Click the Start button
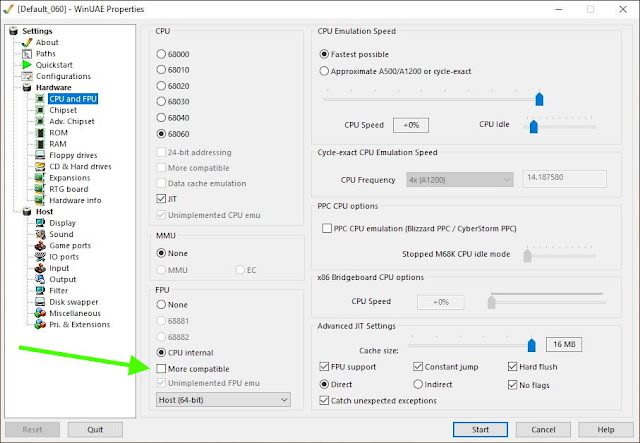 pyautogui.click(x=480, y=430)
